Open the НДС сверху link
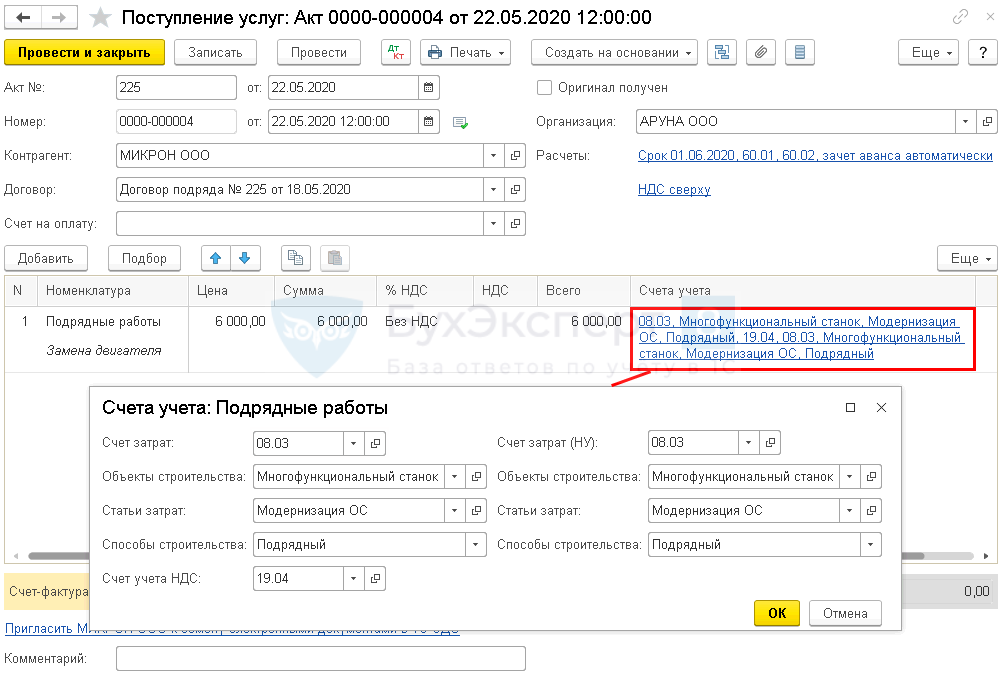The height and width of the screenshot is (674, 1006). [673, 190]
